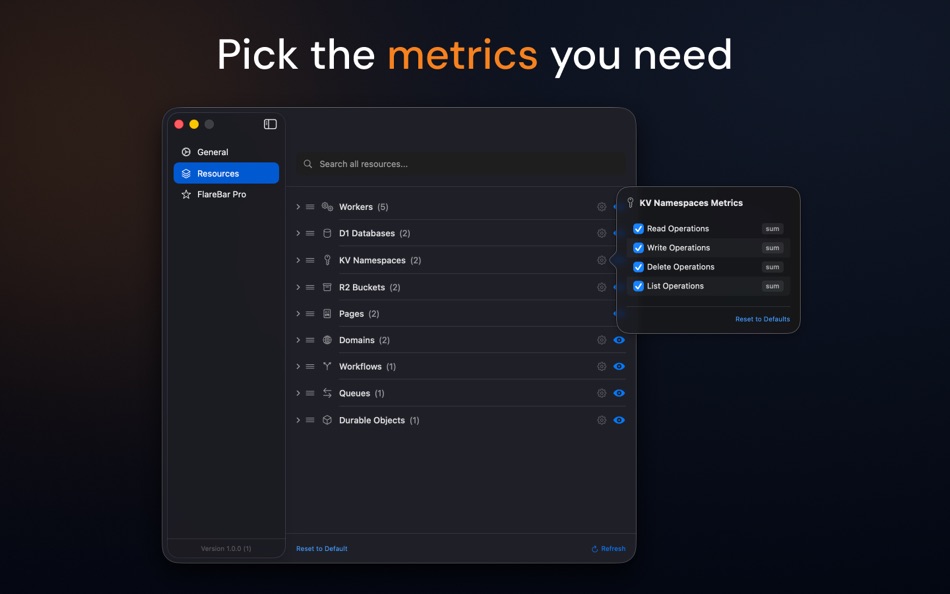Click the Search all resources field
Image resolution: width=950 pixels, height=594 pixels.
[x=461, y=164]
